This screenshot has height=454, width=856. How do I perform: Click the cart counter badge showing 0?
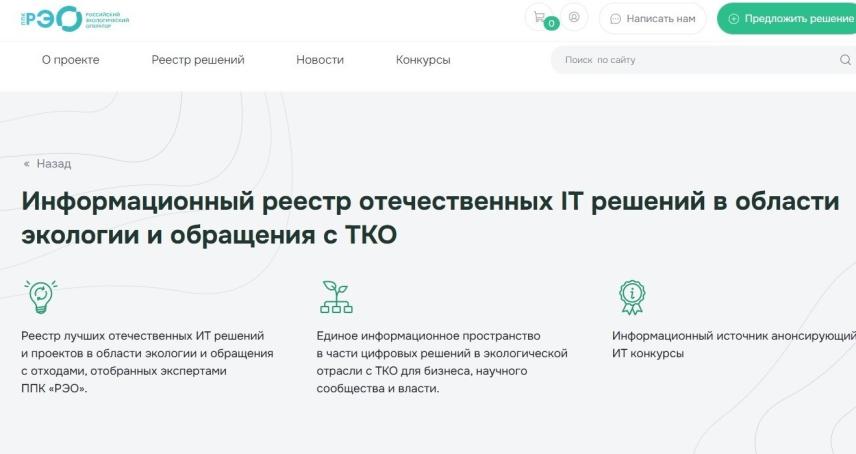click(x=551, y=24)
